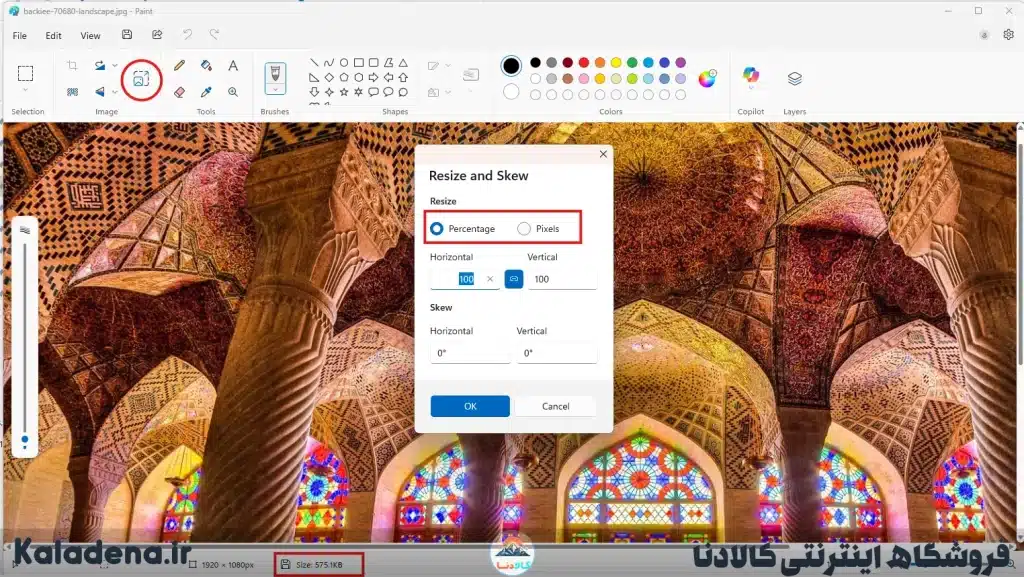Toggle the maintain aspect ratio link button
This screenshot has width=1024, height=577.
coord(514,279)
